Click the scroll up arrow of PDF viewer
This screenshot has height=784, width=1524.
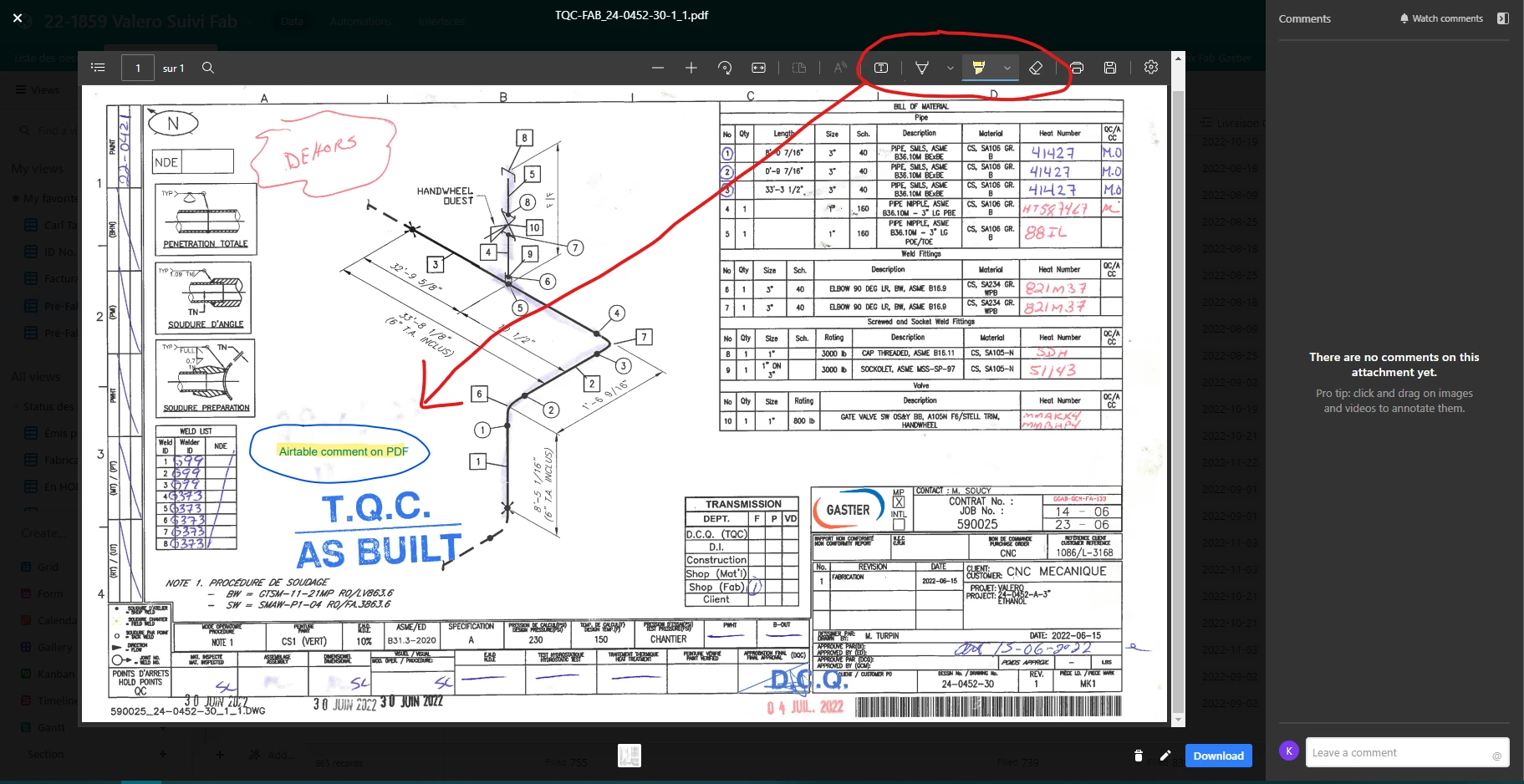coord(1178,58)
